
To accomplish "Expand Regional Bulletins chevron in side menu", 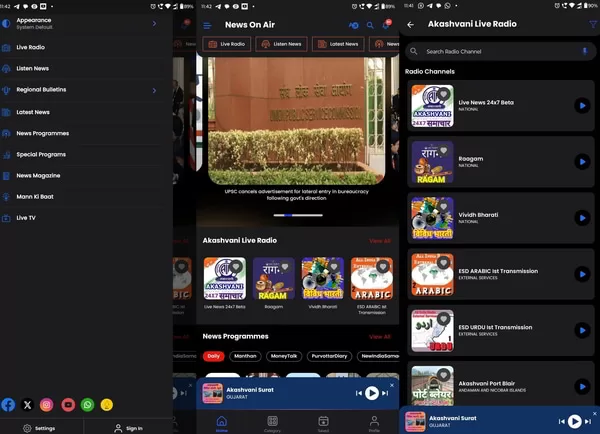I will (x=154, y=91).
